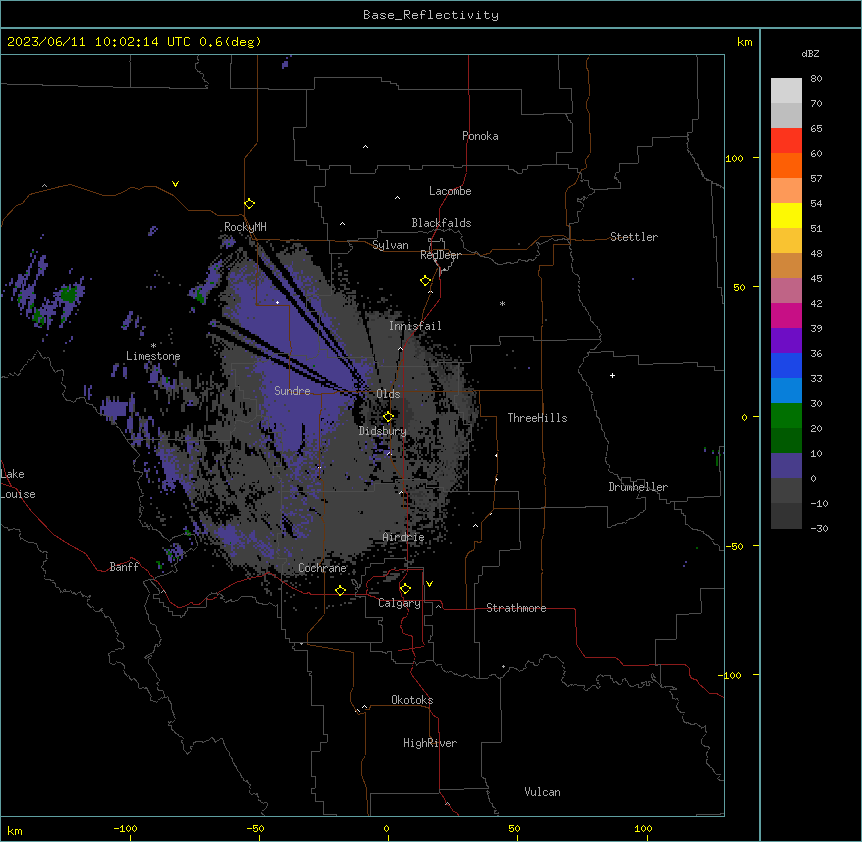Click the Airdrie city label
This screenshot has height=842, width=862.
404,537
